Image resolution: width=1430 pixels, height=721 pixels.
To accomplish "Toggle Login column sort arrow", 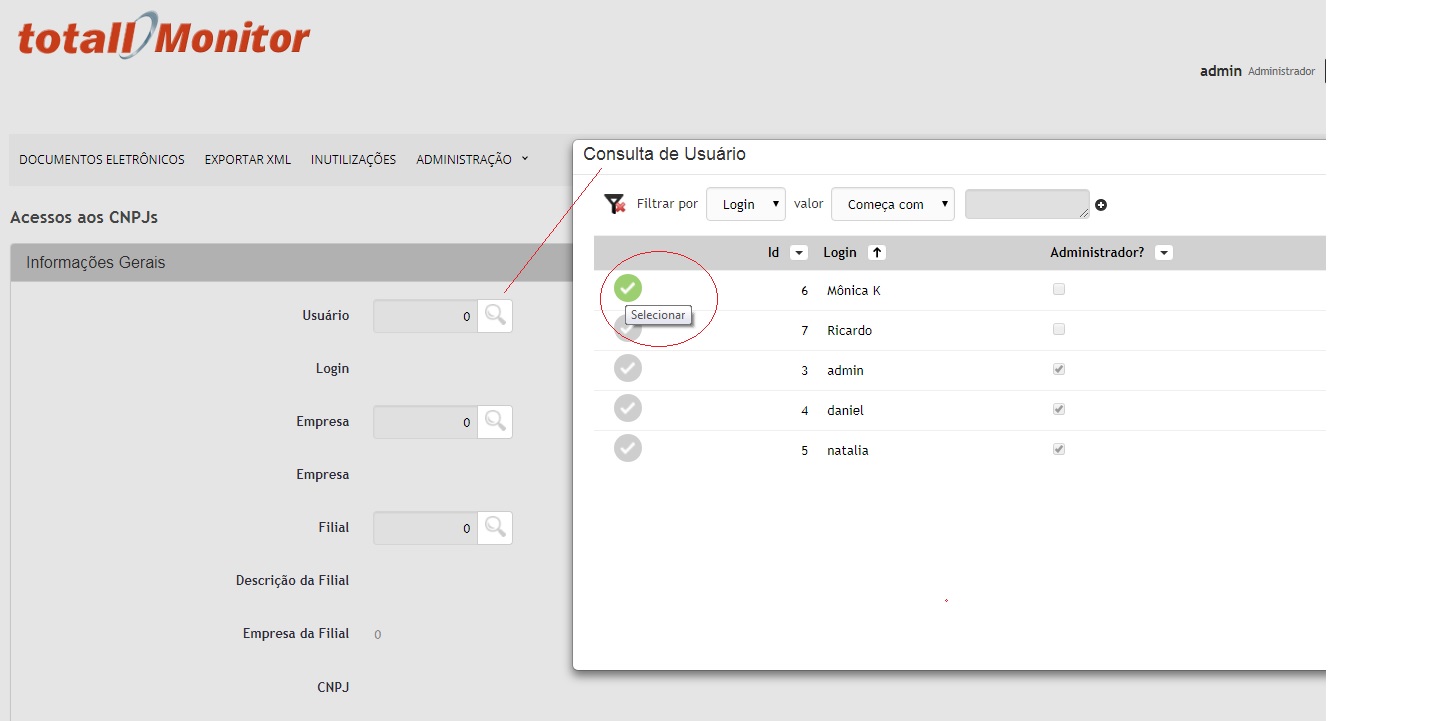I will [877, 253].
